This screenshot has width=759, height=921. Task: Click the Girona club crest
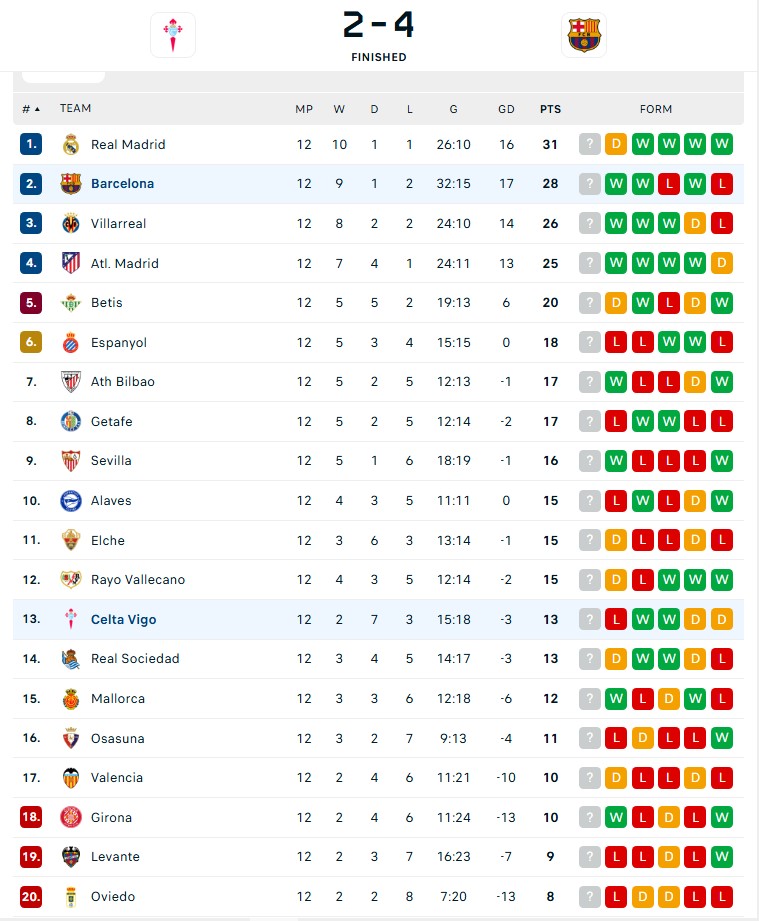[x=71, y=817]
